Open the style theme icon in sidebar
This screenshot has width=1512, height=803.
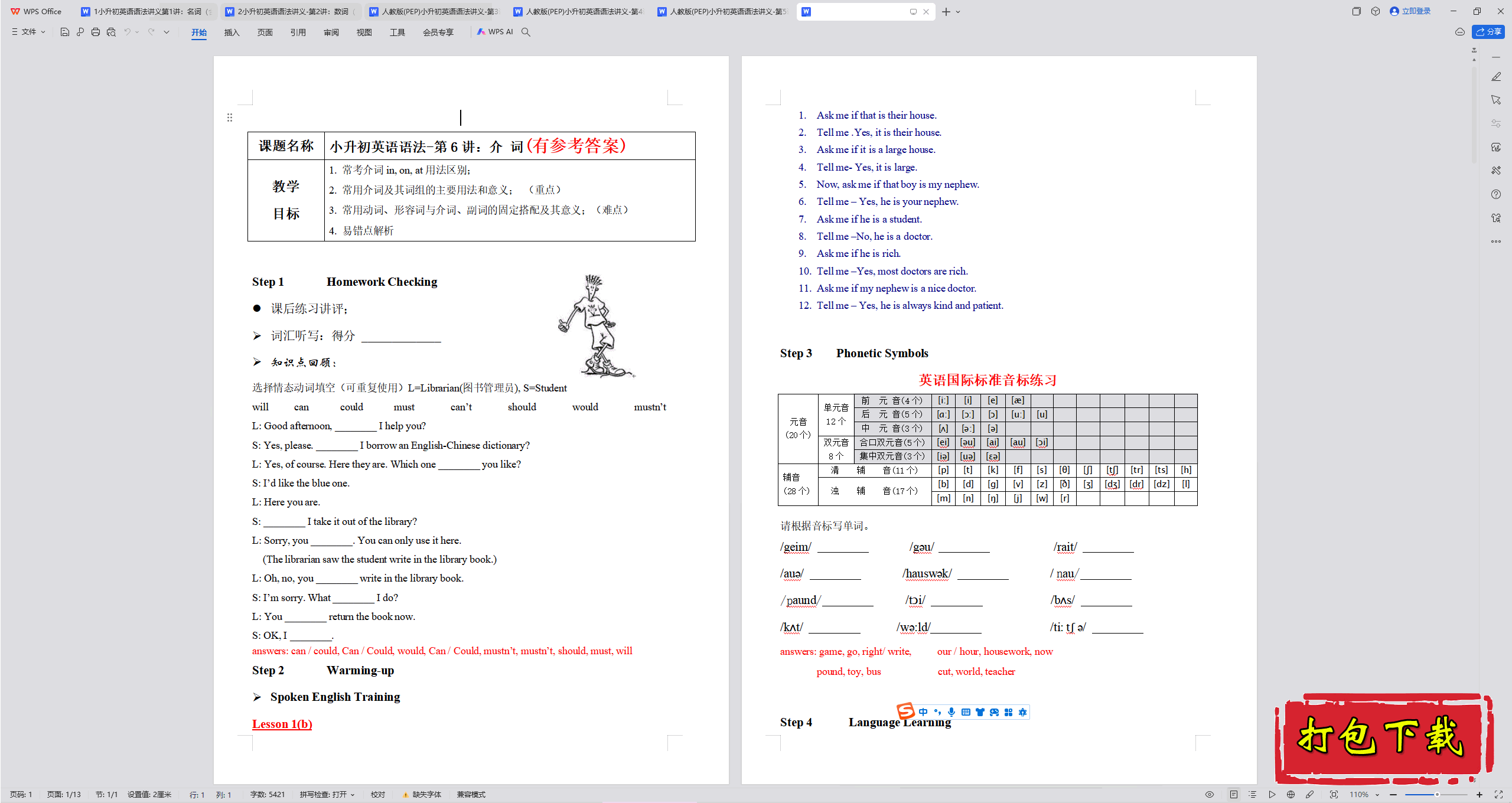pyautogui.click(x=1495, y=148)
